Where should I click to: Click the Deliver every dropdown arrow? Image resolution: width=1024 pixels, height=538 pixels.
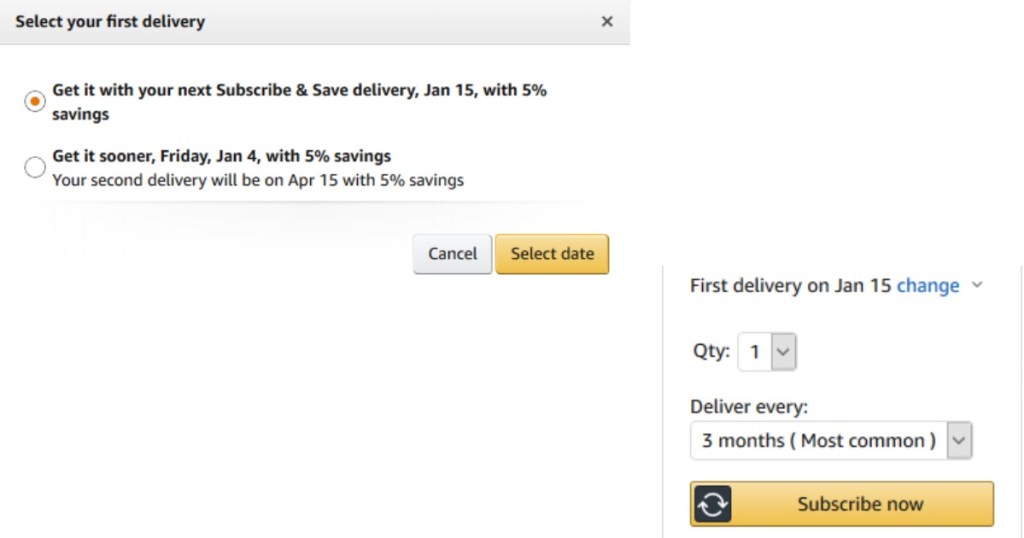point(959,441)
